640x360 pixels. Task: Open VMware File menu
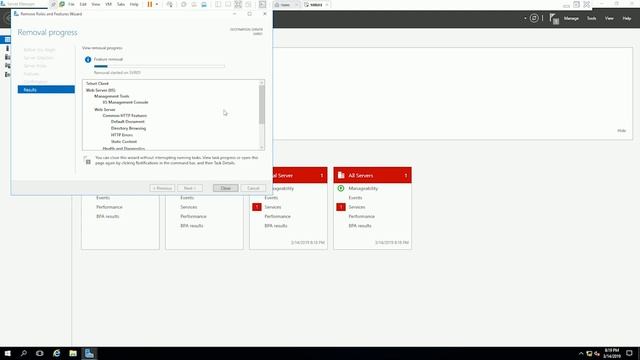click(71, 4)
